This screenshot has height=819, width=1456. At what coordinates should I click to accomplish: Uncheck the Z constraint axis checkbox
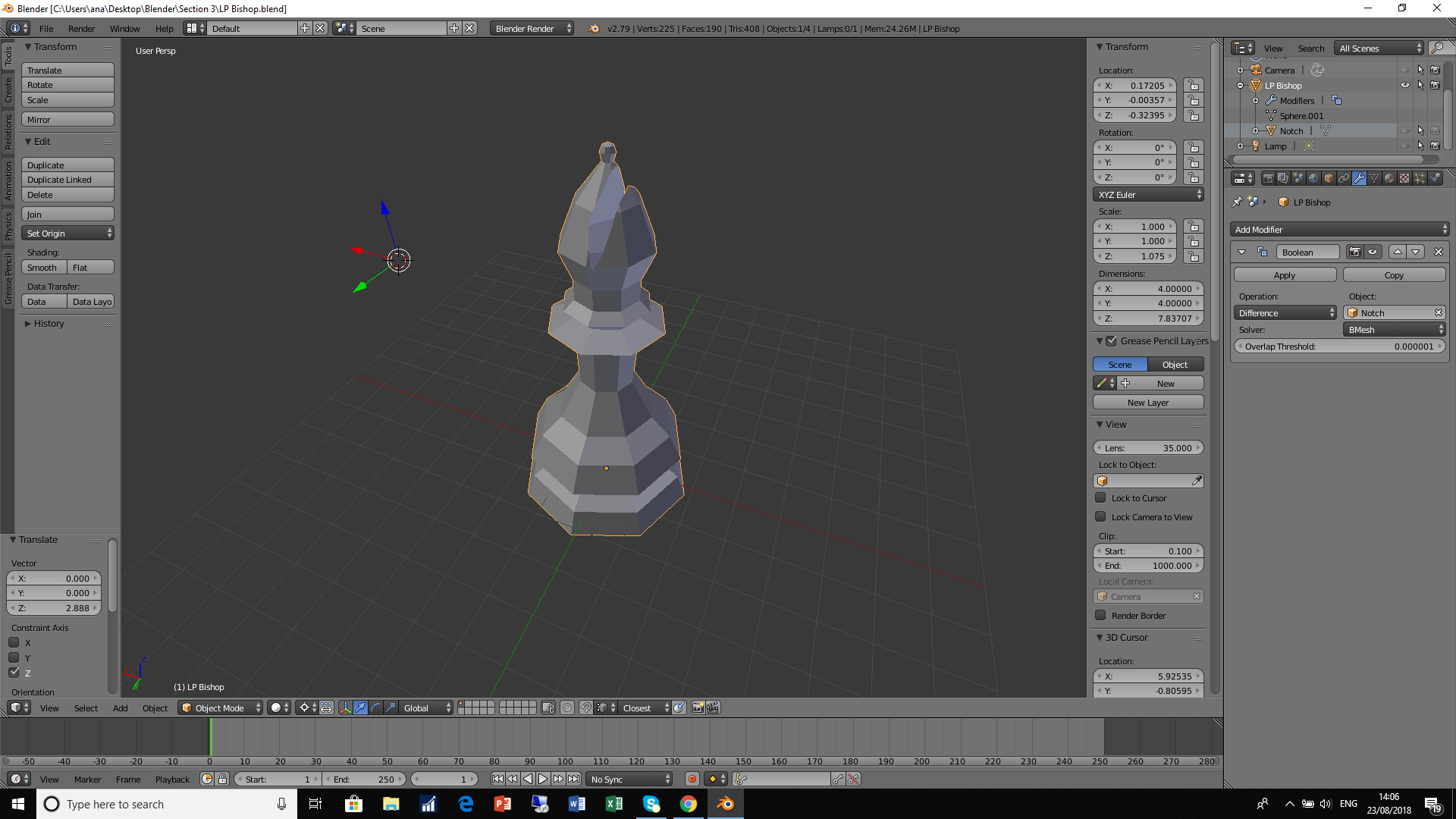point(14,673)
